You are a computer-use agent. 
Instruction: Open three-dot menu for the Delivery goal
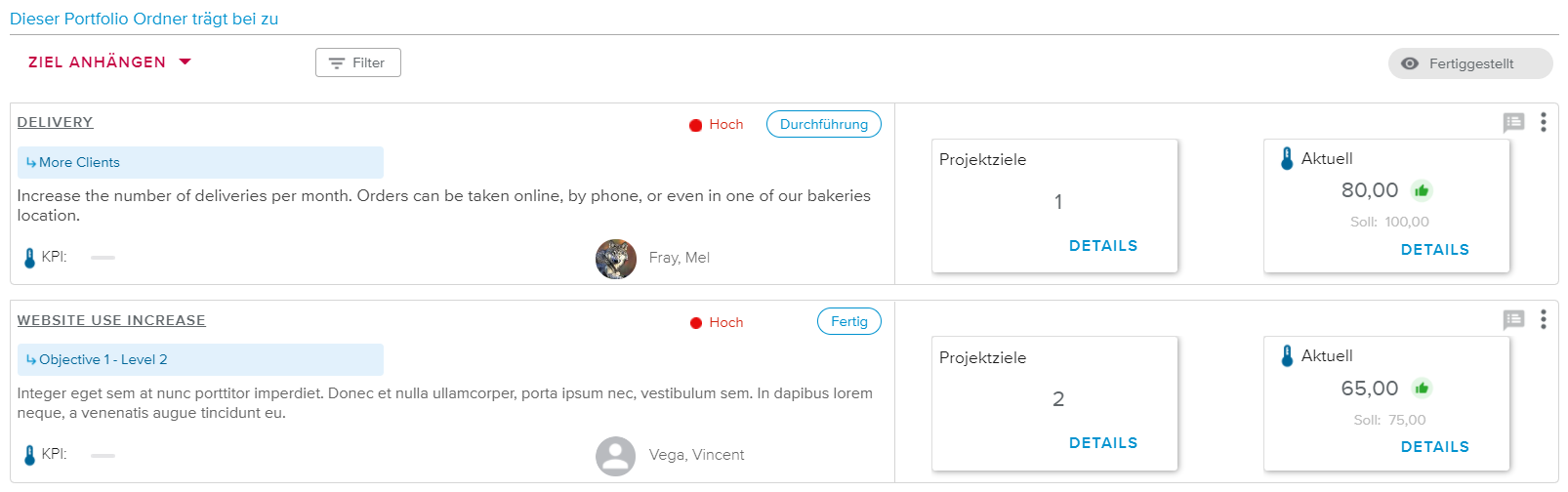(1543, 122)
